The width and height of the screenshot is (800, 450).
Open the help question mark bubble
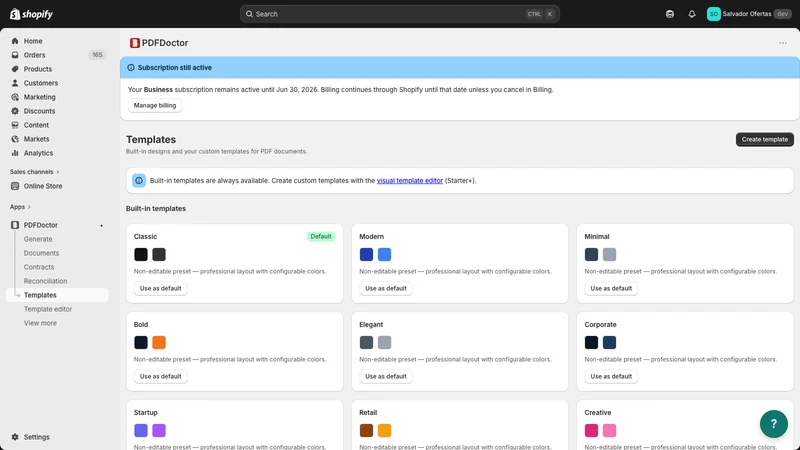pos(773,423)
